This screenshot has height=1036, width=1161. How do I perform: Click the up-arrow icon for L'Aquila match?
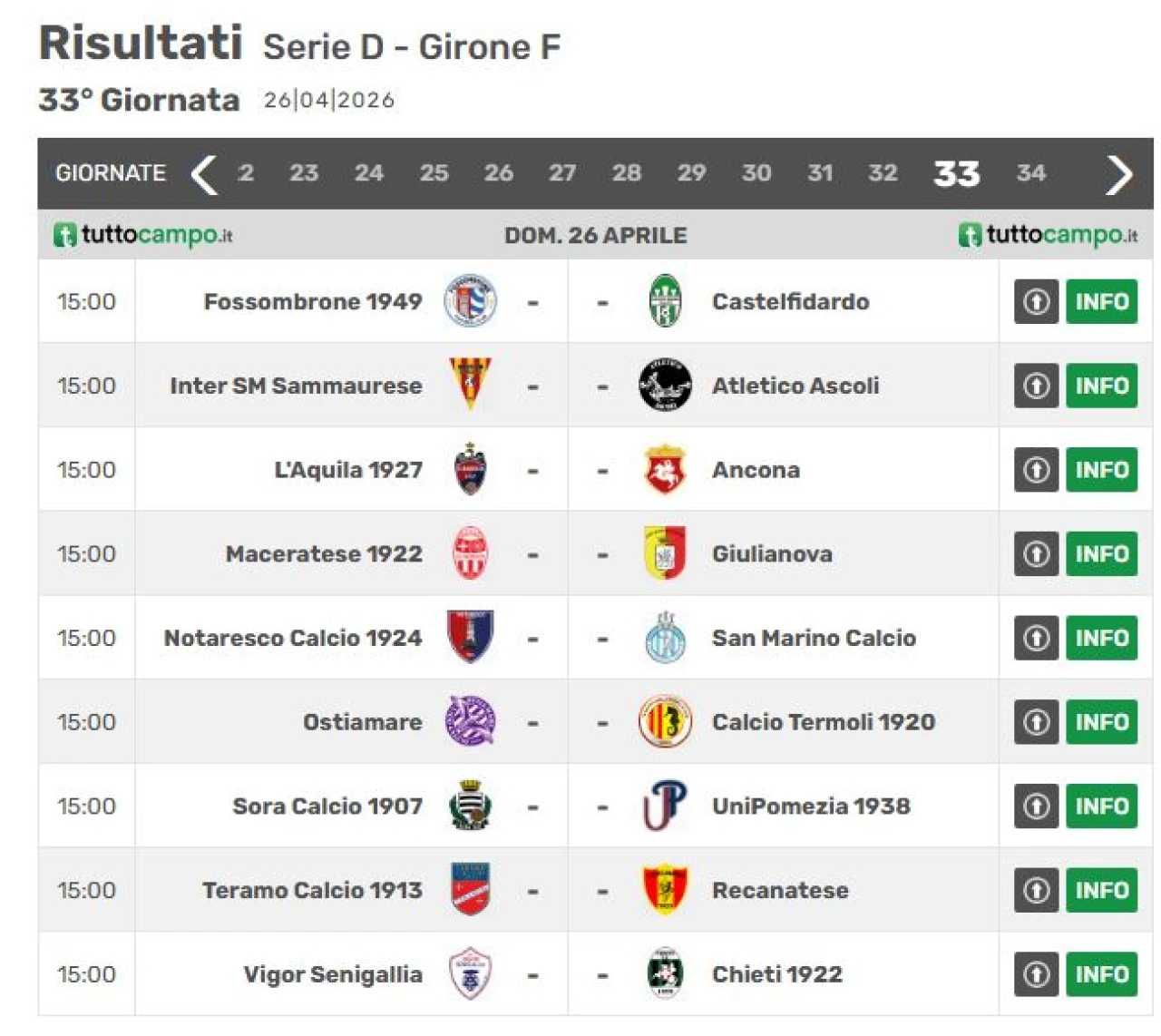[1036, 470]
